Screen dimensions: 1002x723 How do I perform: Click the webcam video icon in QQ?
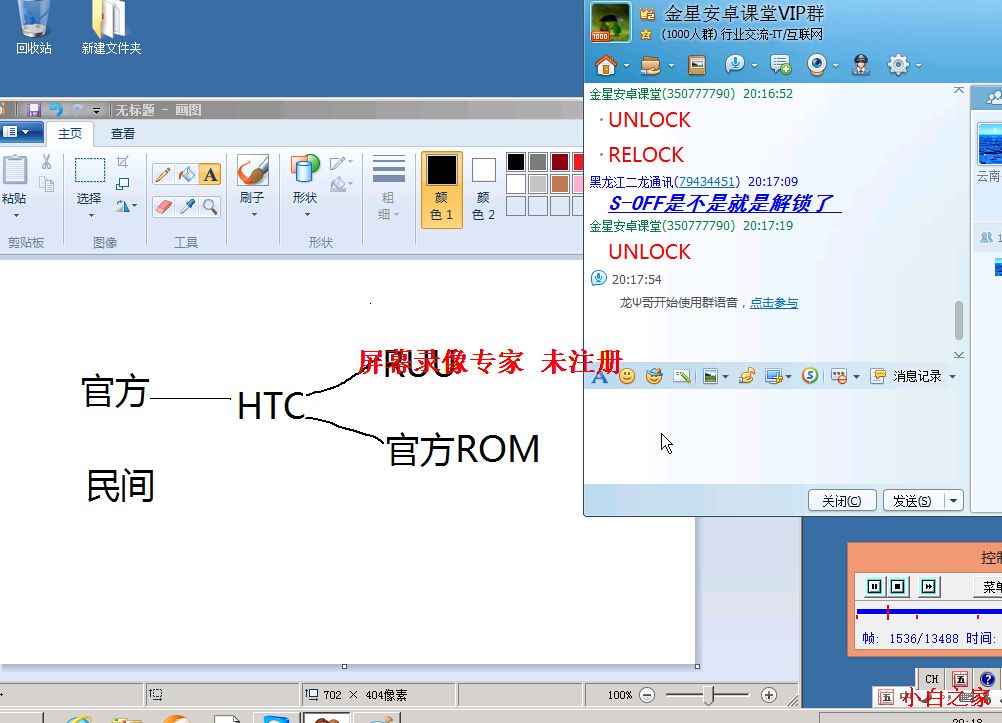817,65
